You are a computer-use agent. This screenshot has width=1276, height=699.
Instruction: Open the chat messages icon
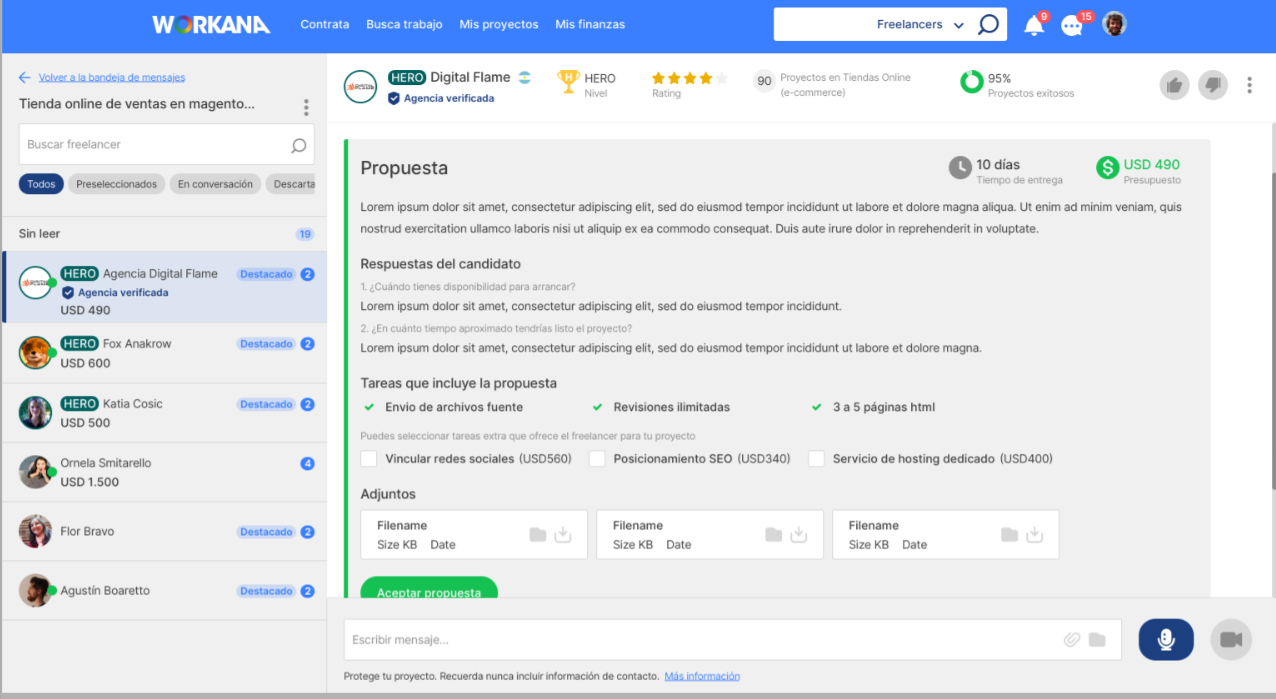point(1072,26)
